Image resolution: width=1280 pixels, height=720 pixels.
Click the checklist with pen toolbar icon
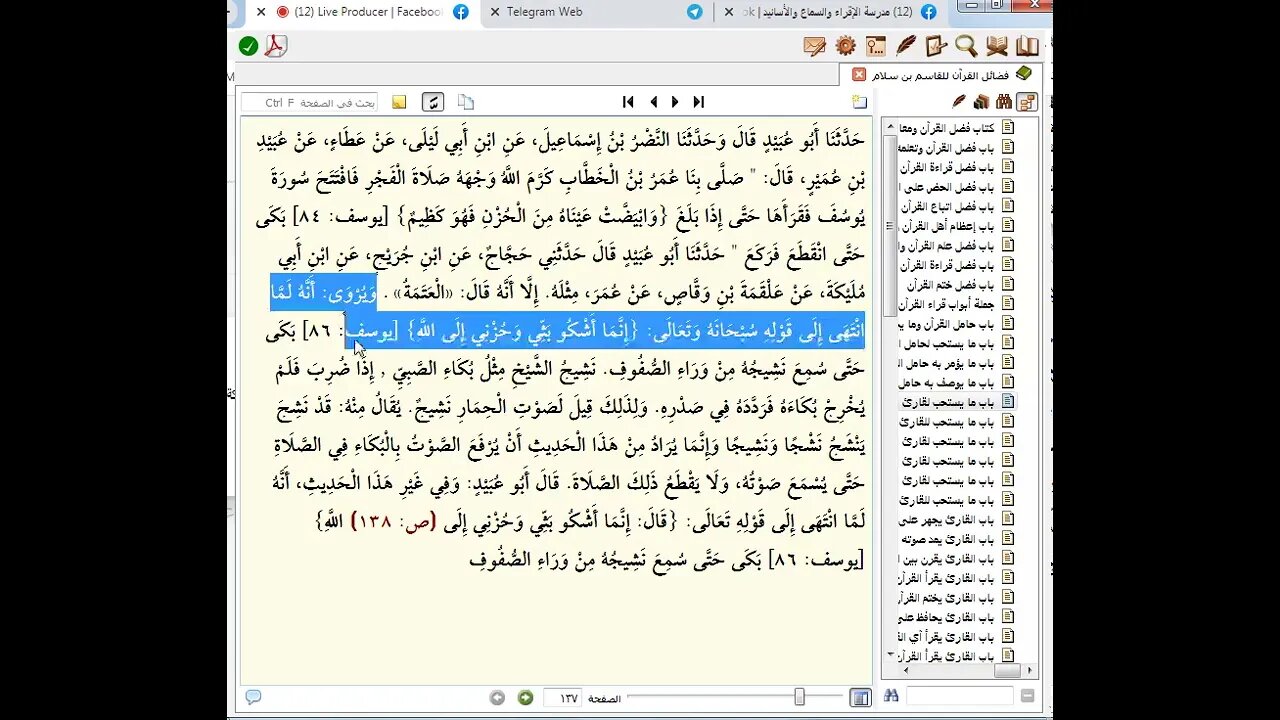(x=936, y=46)
